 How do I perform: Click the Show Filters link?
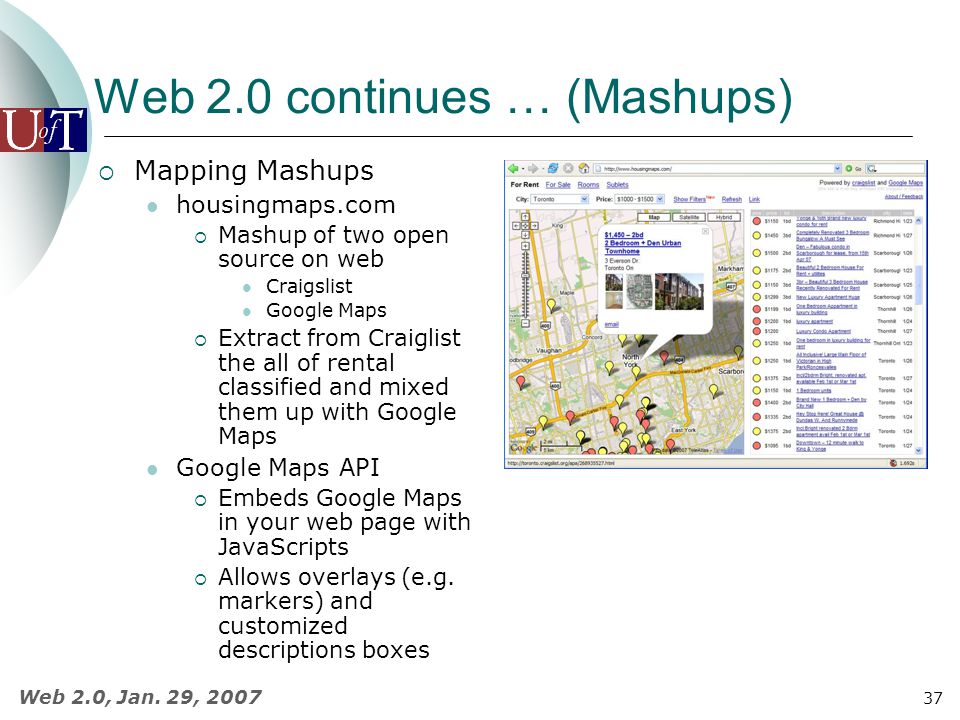(690, 199)
